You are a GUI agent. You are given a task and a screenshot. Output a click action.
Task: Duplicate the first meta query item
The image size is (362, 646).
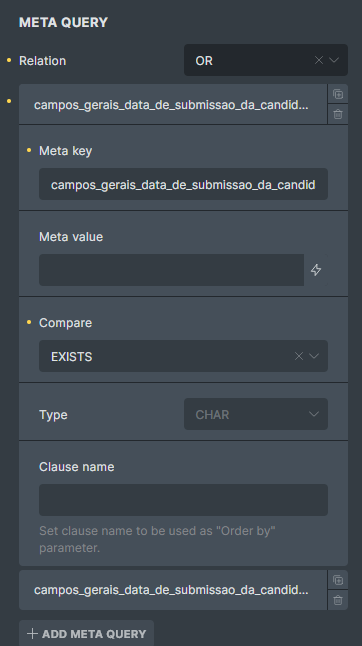[x=338, y=94]
